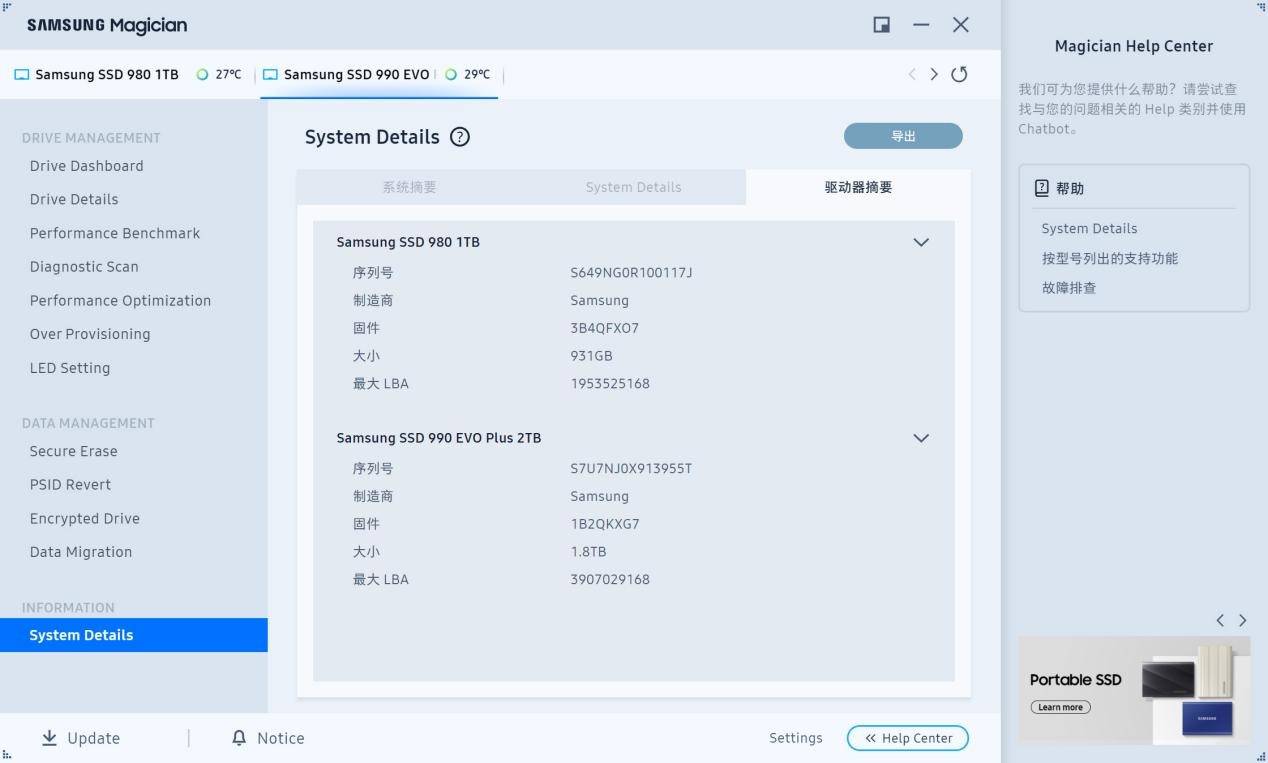Click the Notice bell icon
Image resolution: width=1268 pixels, height=763 pixels.
[239, 738]
